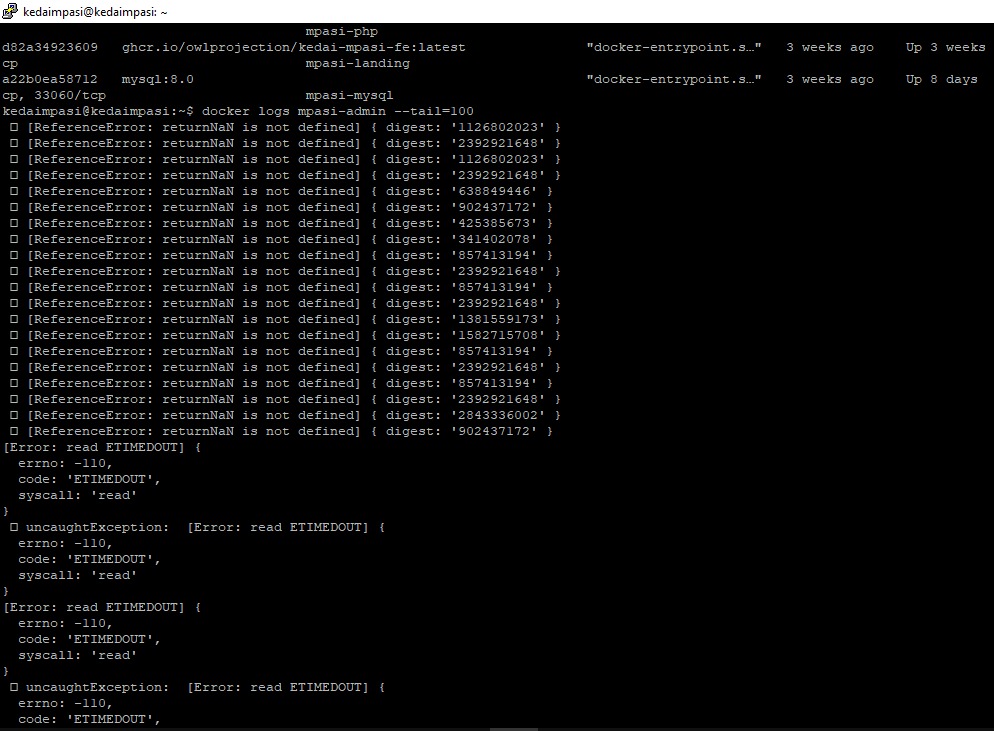Click the first uncaughtException error line
The height and width of the screenshot is (731, 994).
pos(200,527)
